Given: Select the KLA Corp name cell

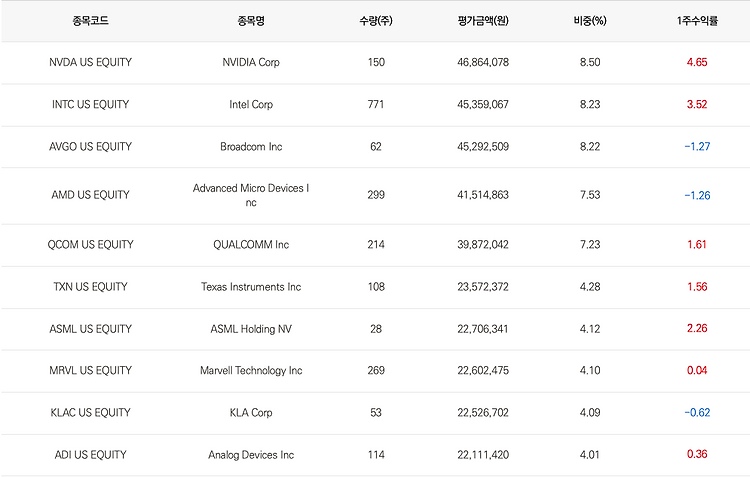Looking at the screenshot, I should coord(251,412).
